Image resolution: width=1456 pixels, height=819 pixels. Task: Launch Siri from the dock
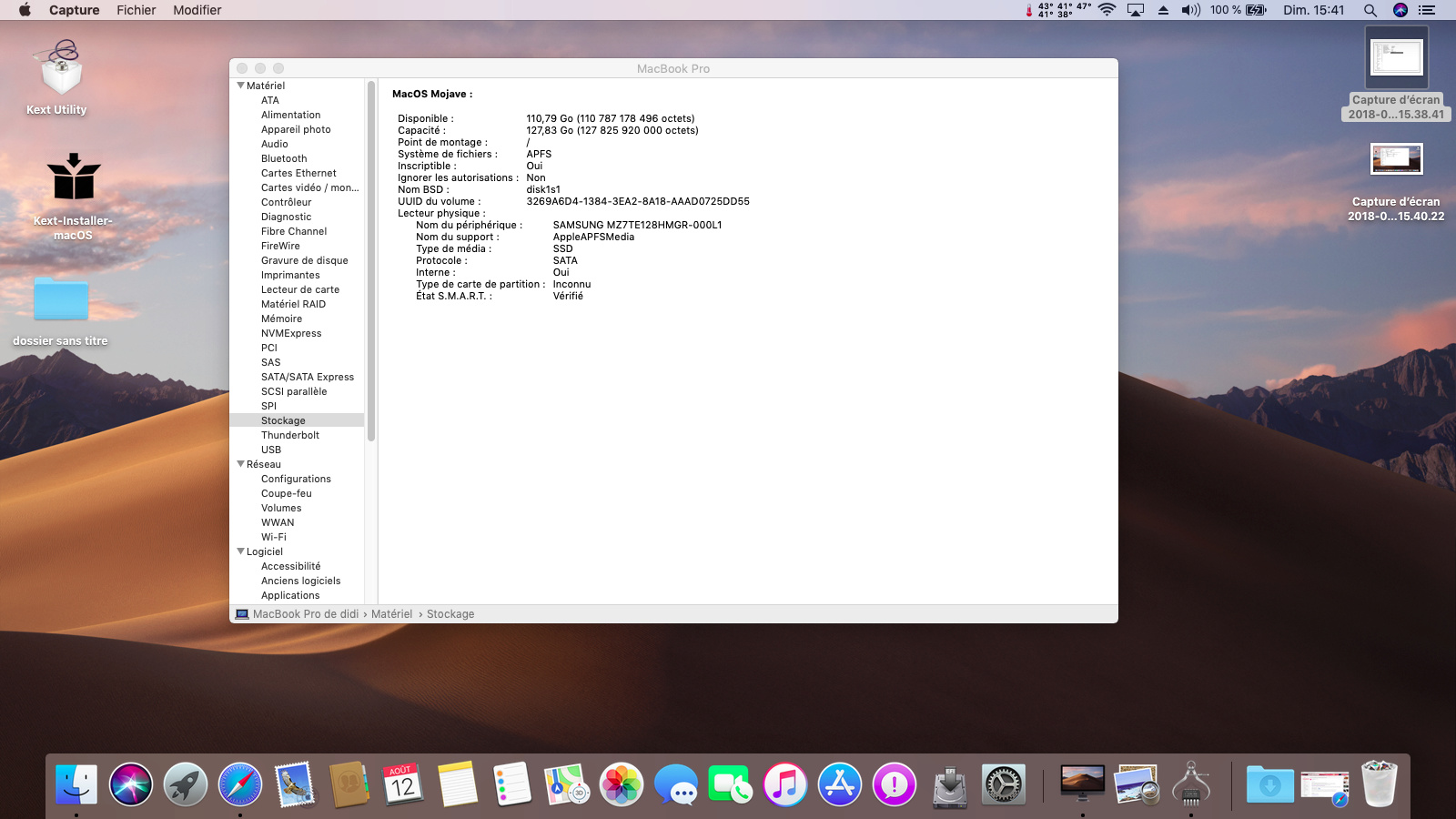coord(131,784)
